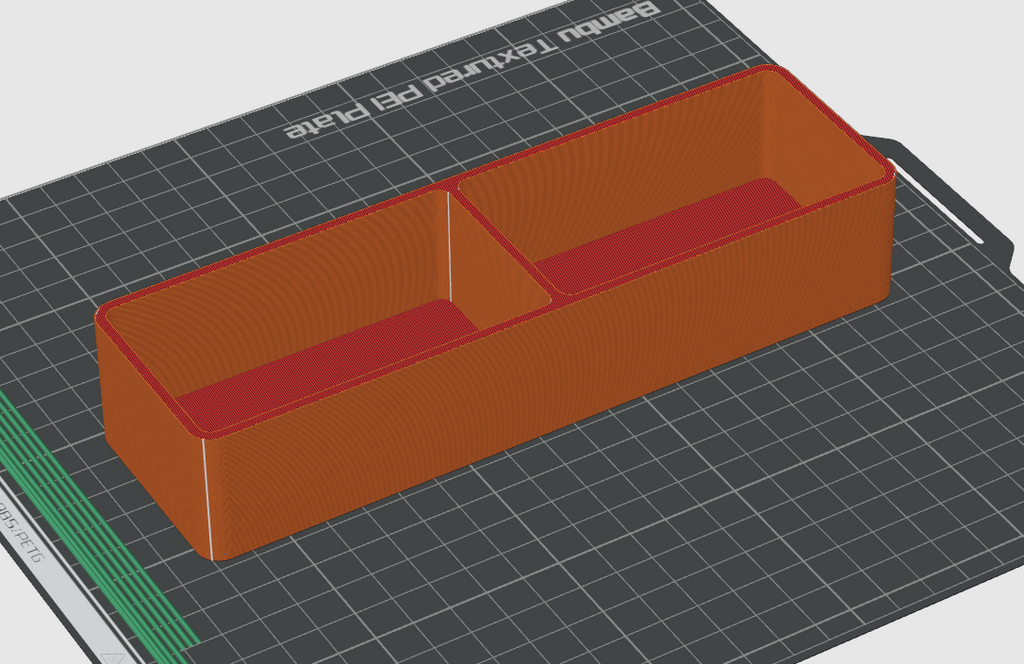Click the white seam line on front corner

pos(208,499)
